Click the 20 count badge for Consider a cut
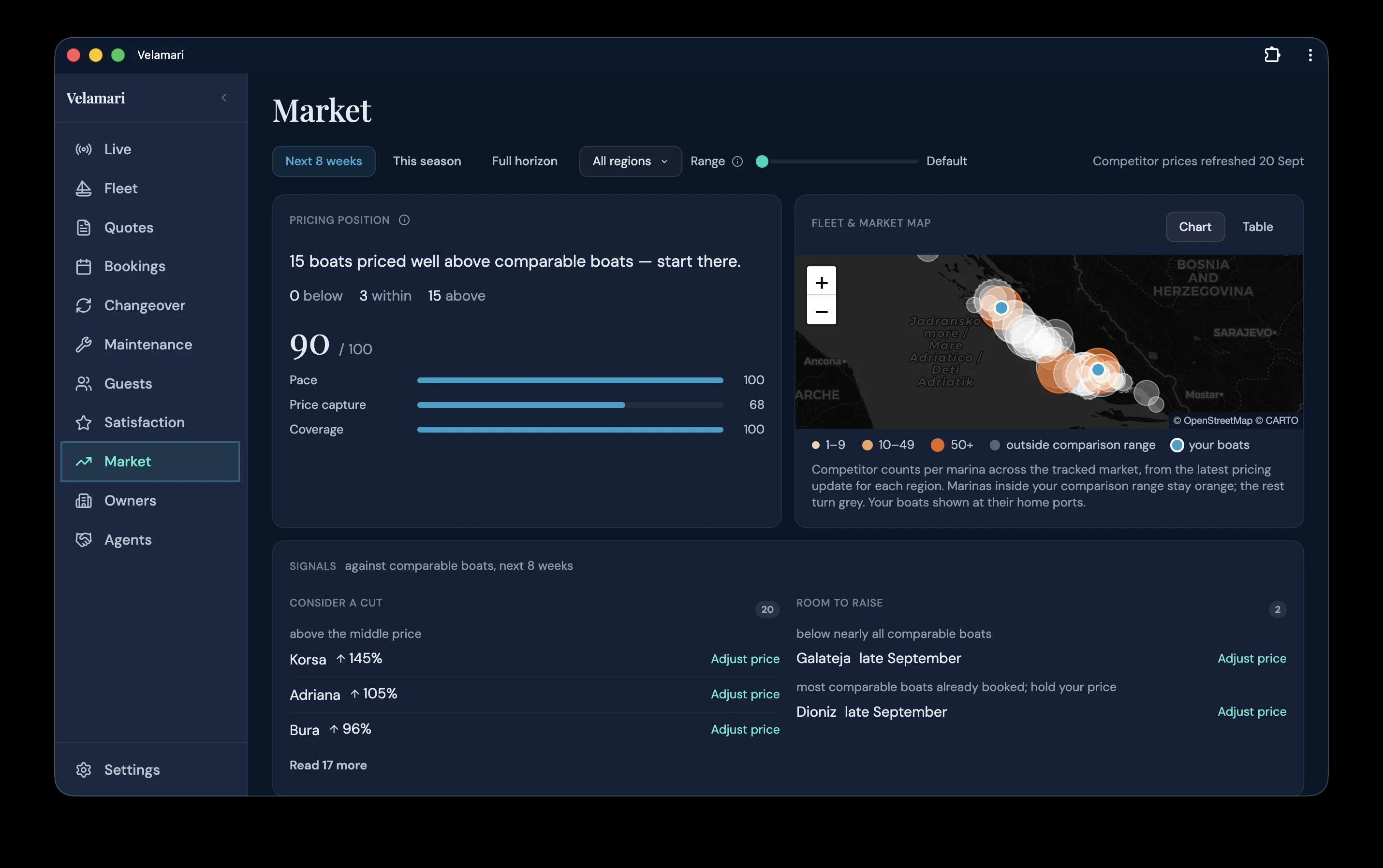The image size is (1383, 868). pos(767,609)
